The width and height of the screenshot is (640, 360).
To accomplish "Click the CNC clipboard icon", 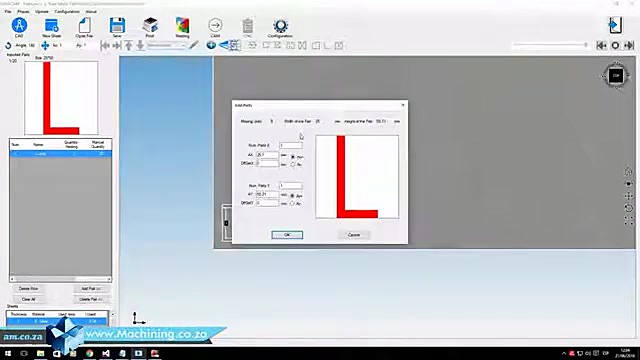I will tap(247, 26).
